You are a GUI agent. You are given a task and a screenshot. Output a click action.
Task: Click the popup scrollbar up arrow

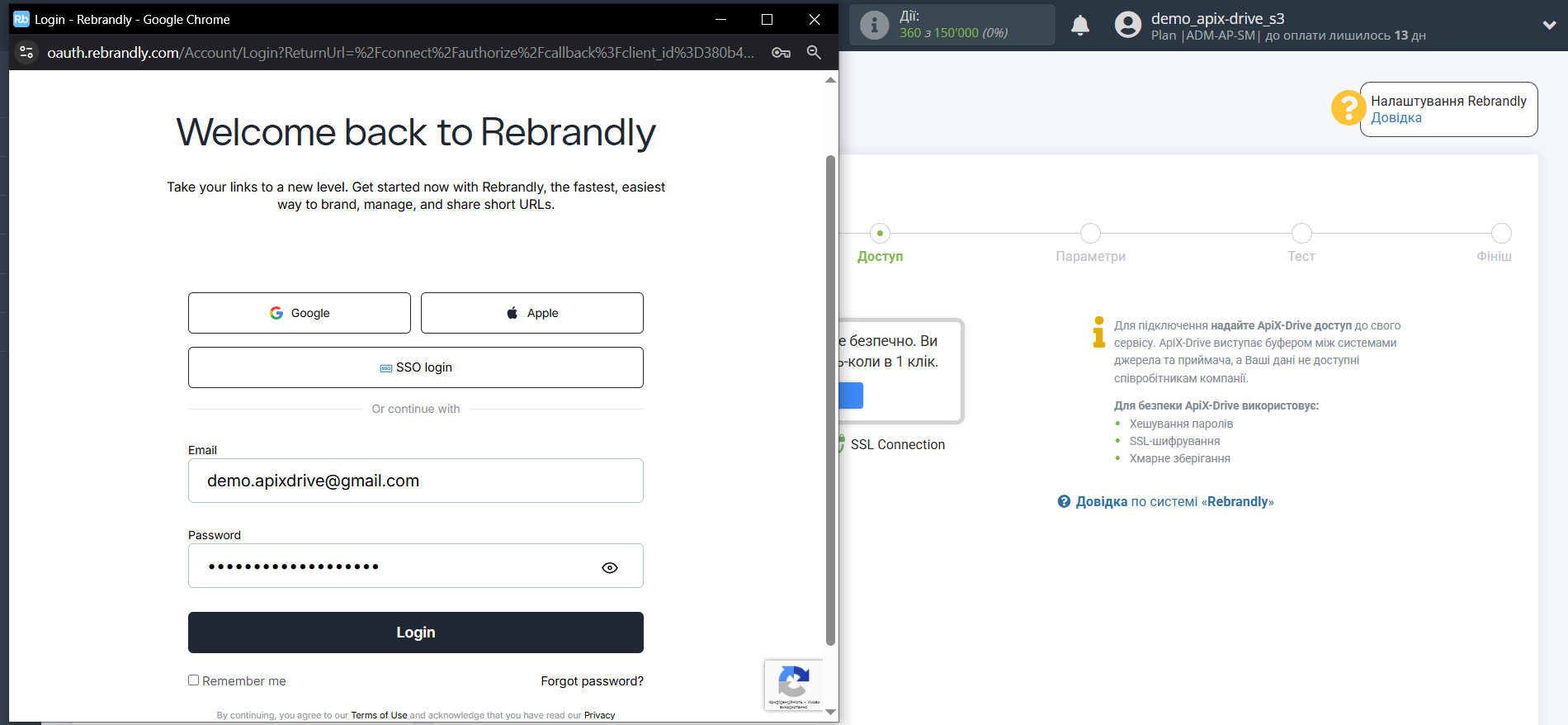coord(830,80)
